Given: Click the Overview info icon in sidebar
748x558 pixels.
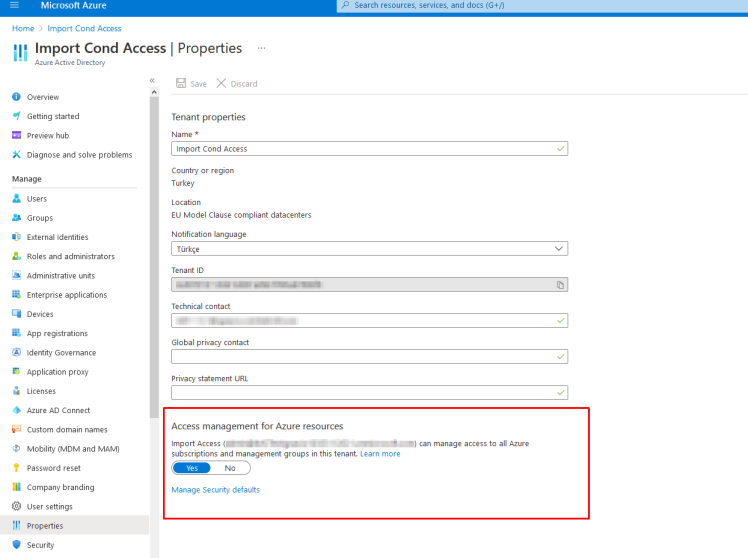Looking at the screenshot, I should pos(16,97).
